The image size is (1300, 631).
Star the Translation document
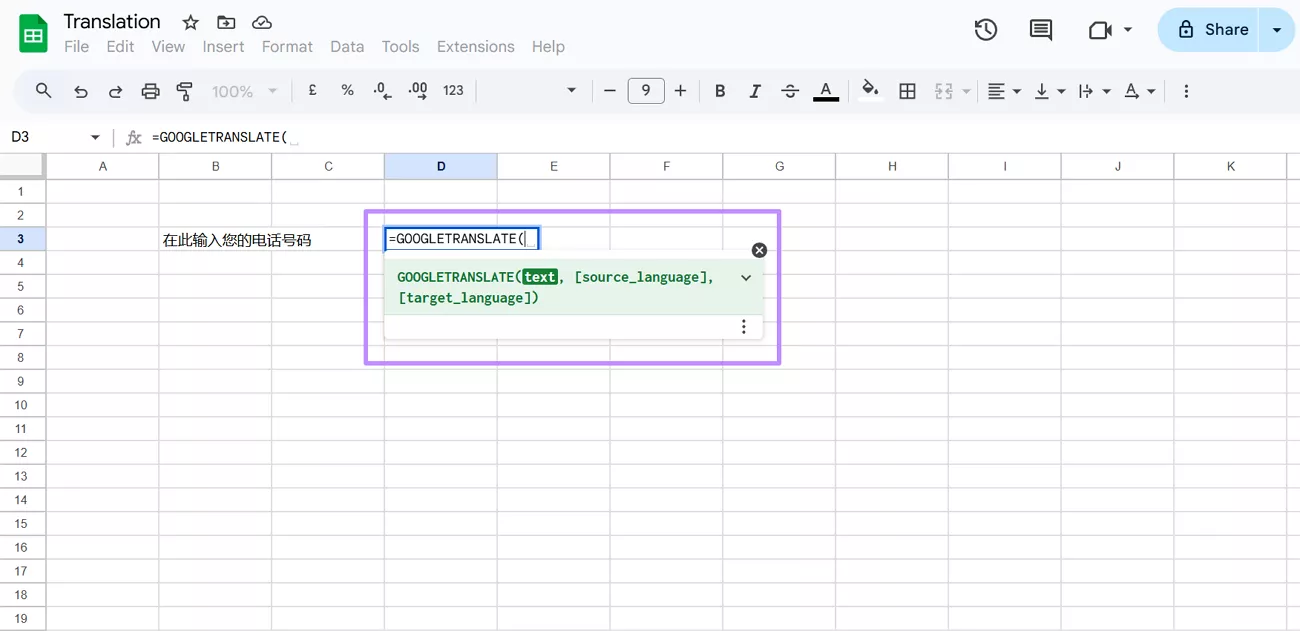(190, 22)
